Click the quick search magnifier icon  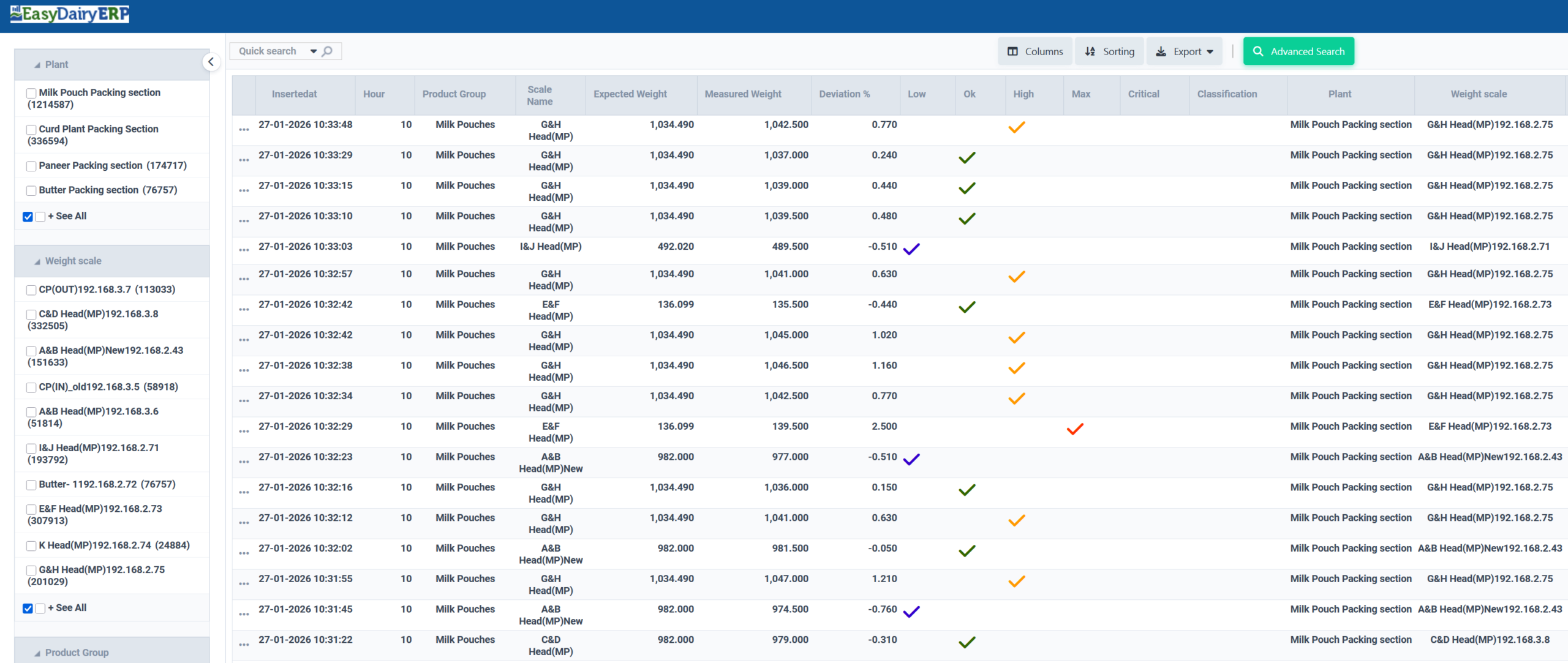328,51
